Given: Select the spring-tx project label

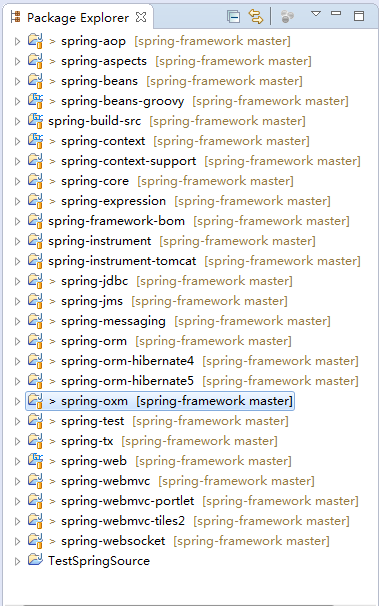Looking at the screenshot, I should (x=87, y=441).
